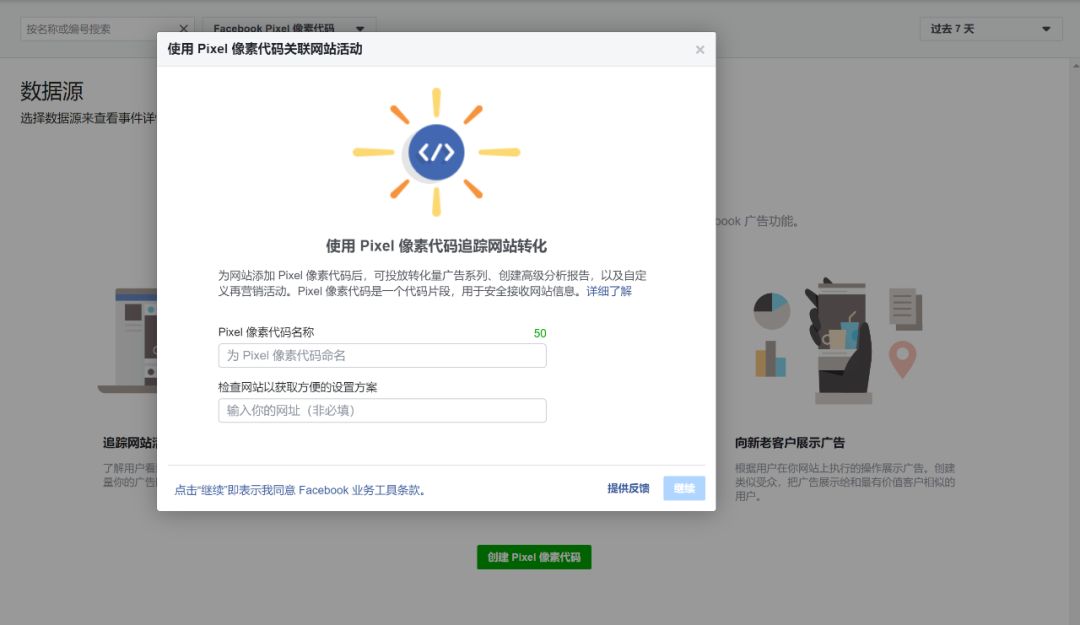Click the 检查网站以获取方便的设置方案 label
1080x625 pixels.
click(298, 387)
